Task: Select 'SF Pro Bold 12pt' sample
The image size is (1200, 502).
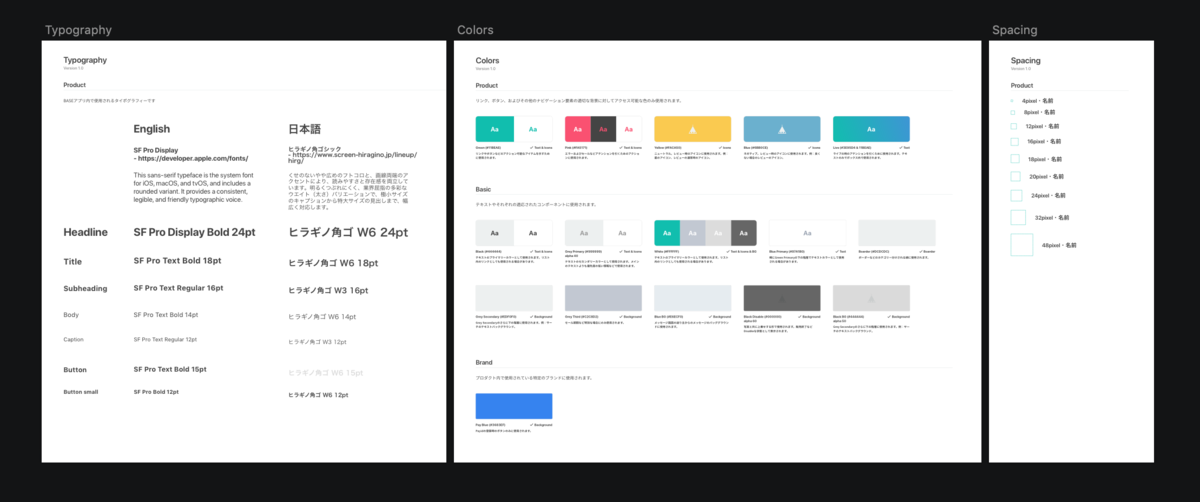Action: pyautogui.click(x=156, y=392)
